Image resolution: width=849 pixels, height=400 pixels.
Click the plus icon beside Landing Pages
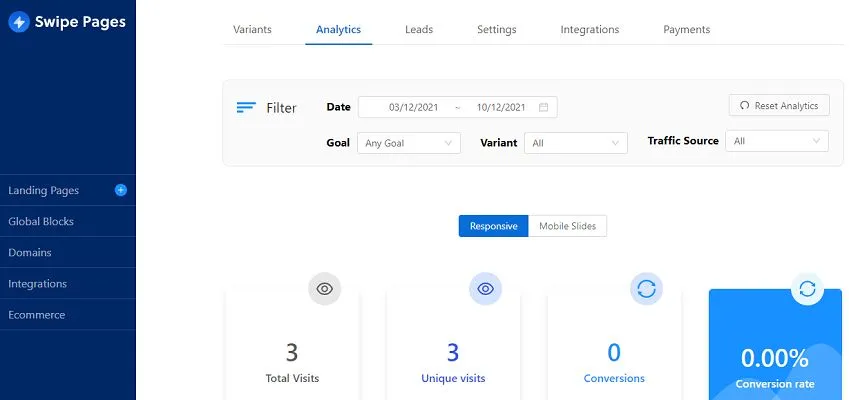(x=121, y=190)
